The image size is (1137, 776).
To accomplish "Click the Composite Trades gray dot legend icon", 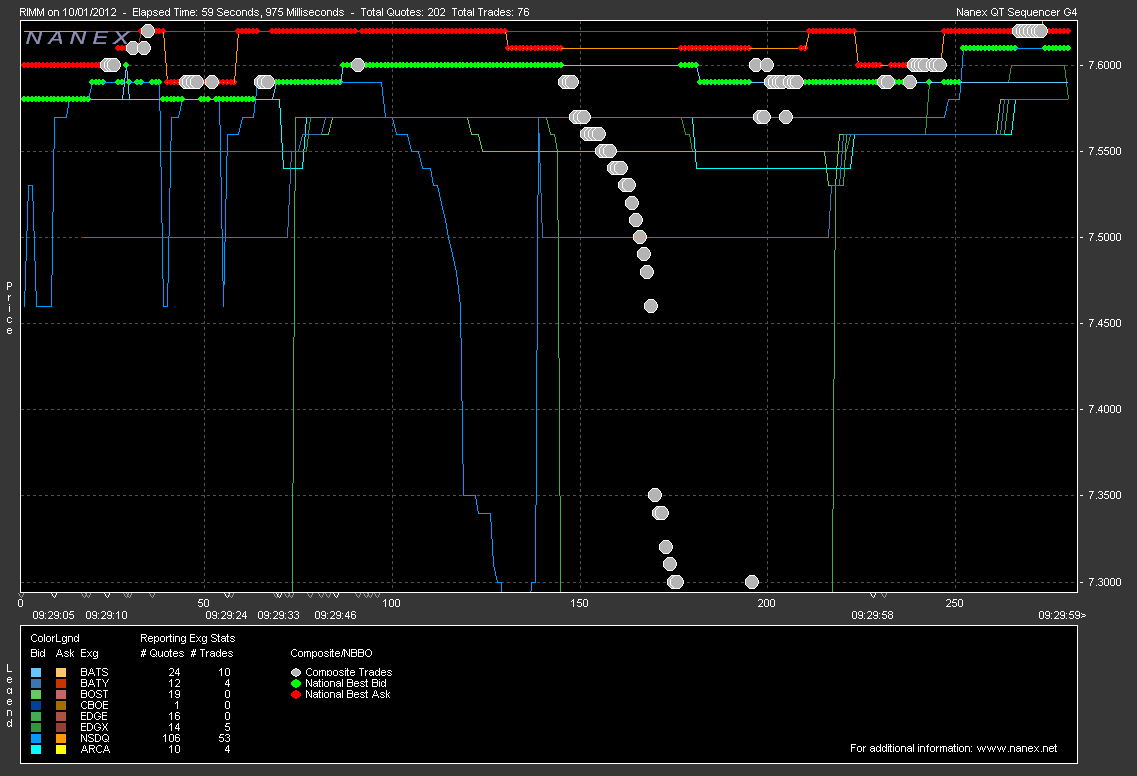I will point(296,672).
